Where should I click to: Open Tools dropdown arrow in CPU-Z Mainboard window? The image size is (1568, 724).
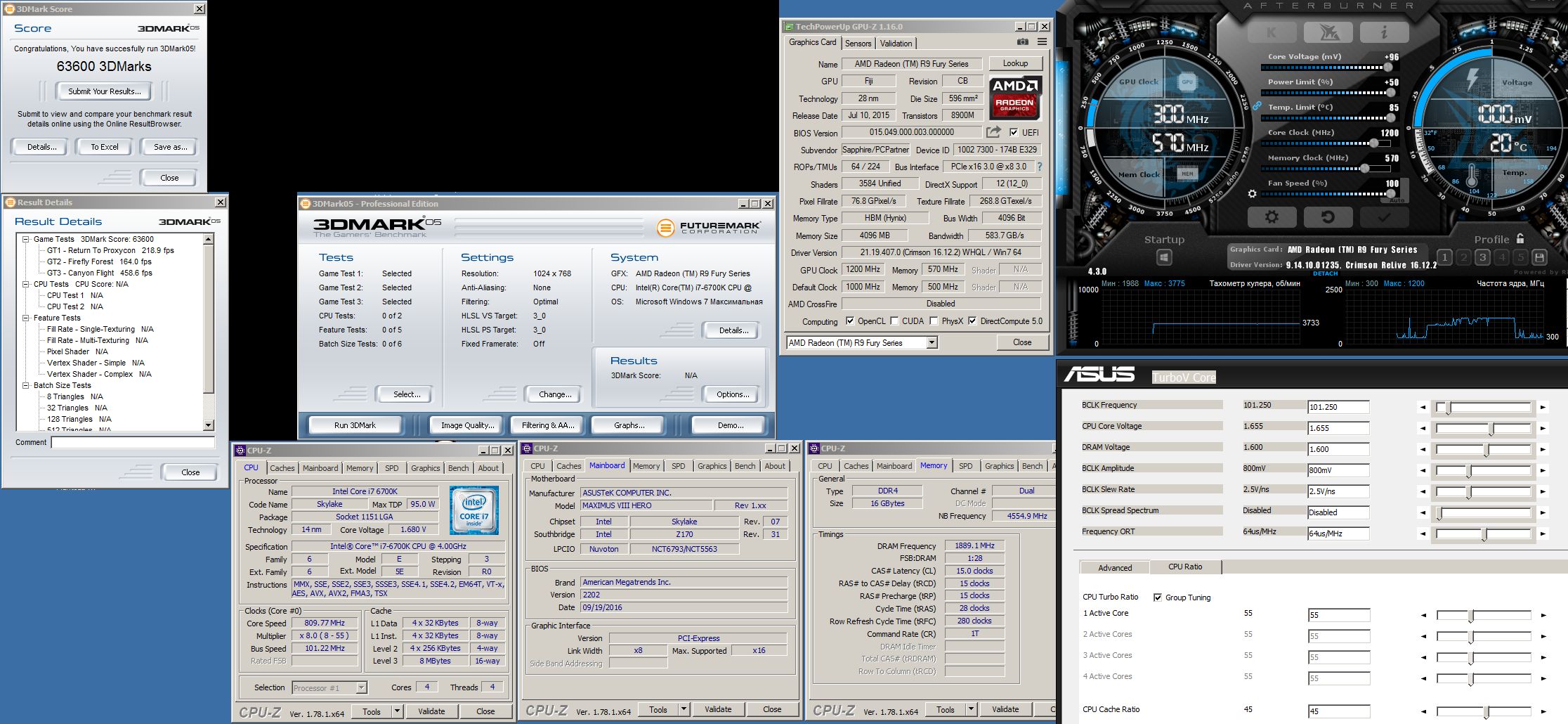(x=684, y=709)
